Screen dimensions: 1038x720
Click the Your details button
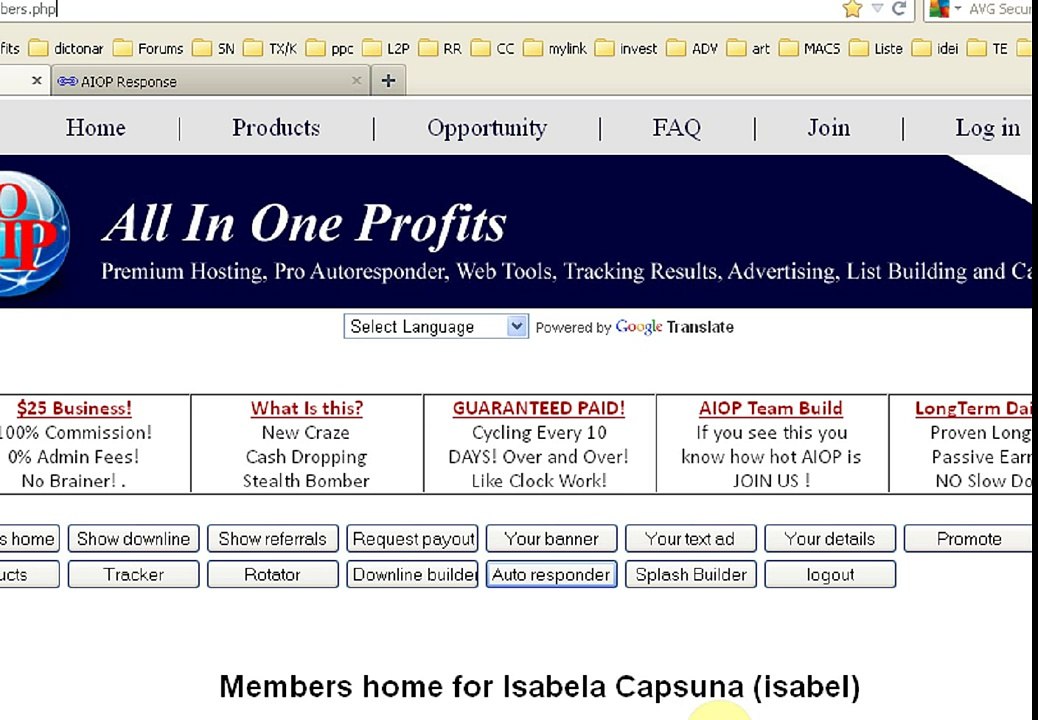click(830, 539)
